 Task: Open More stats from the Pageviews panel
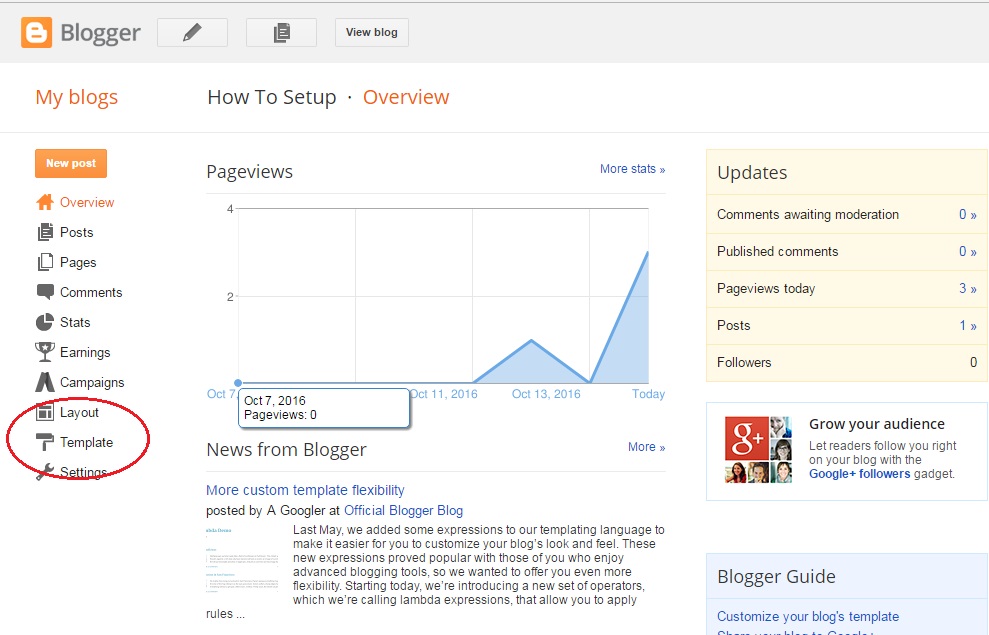pos(632,168)
